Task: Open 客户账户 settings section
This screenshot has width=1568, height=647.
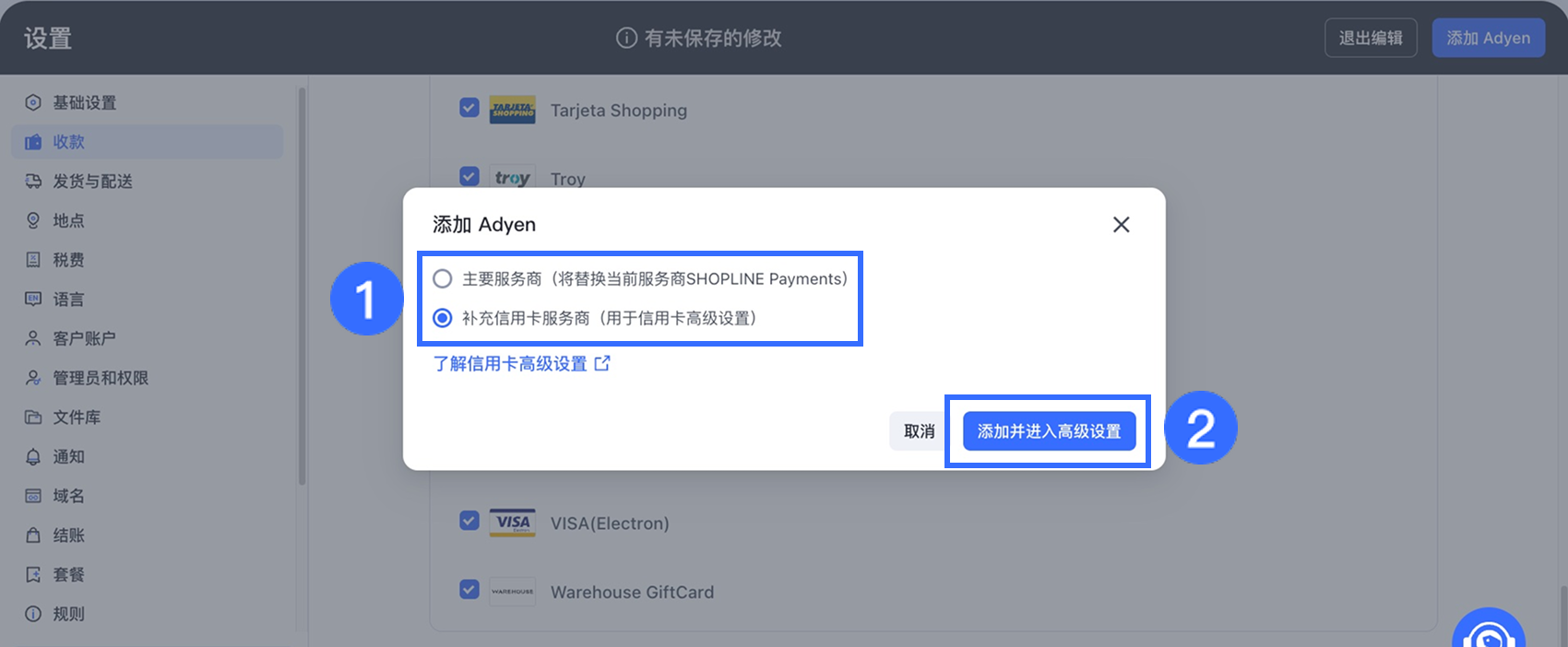Action: 148,338
